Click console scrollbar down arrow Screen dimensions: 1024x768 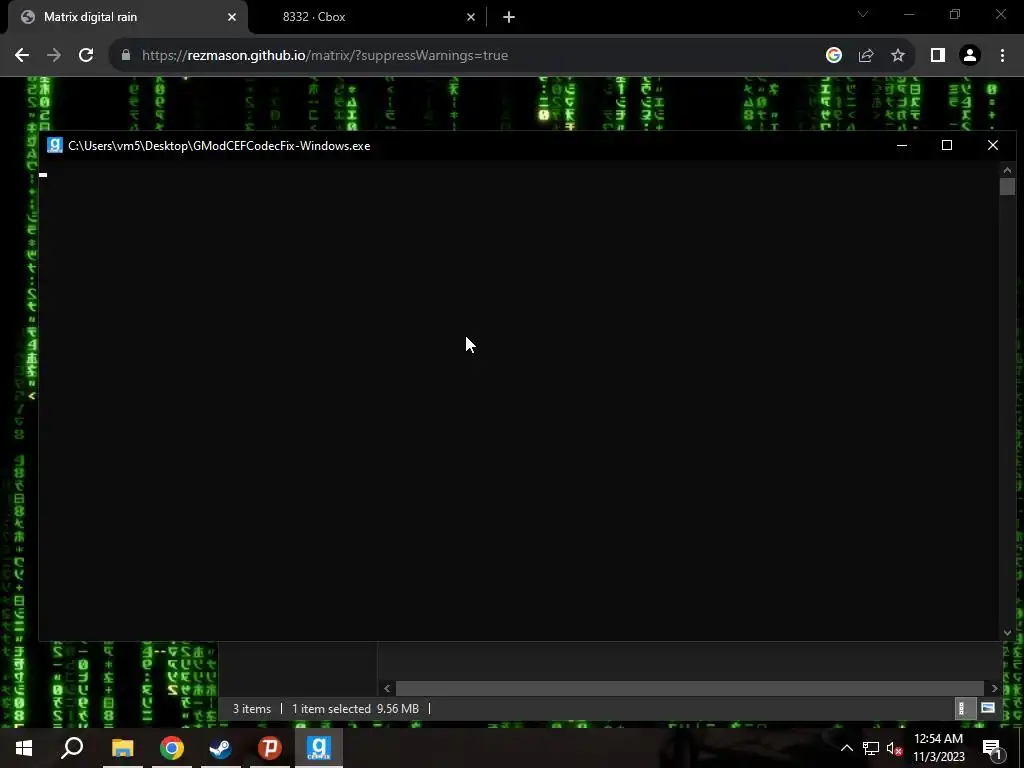pos(1007,632)
